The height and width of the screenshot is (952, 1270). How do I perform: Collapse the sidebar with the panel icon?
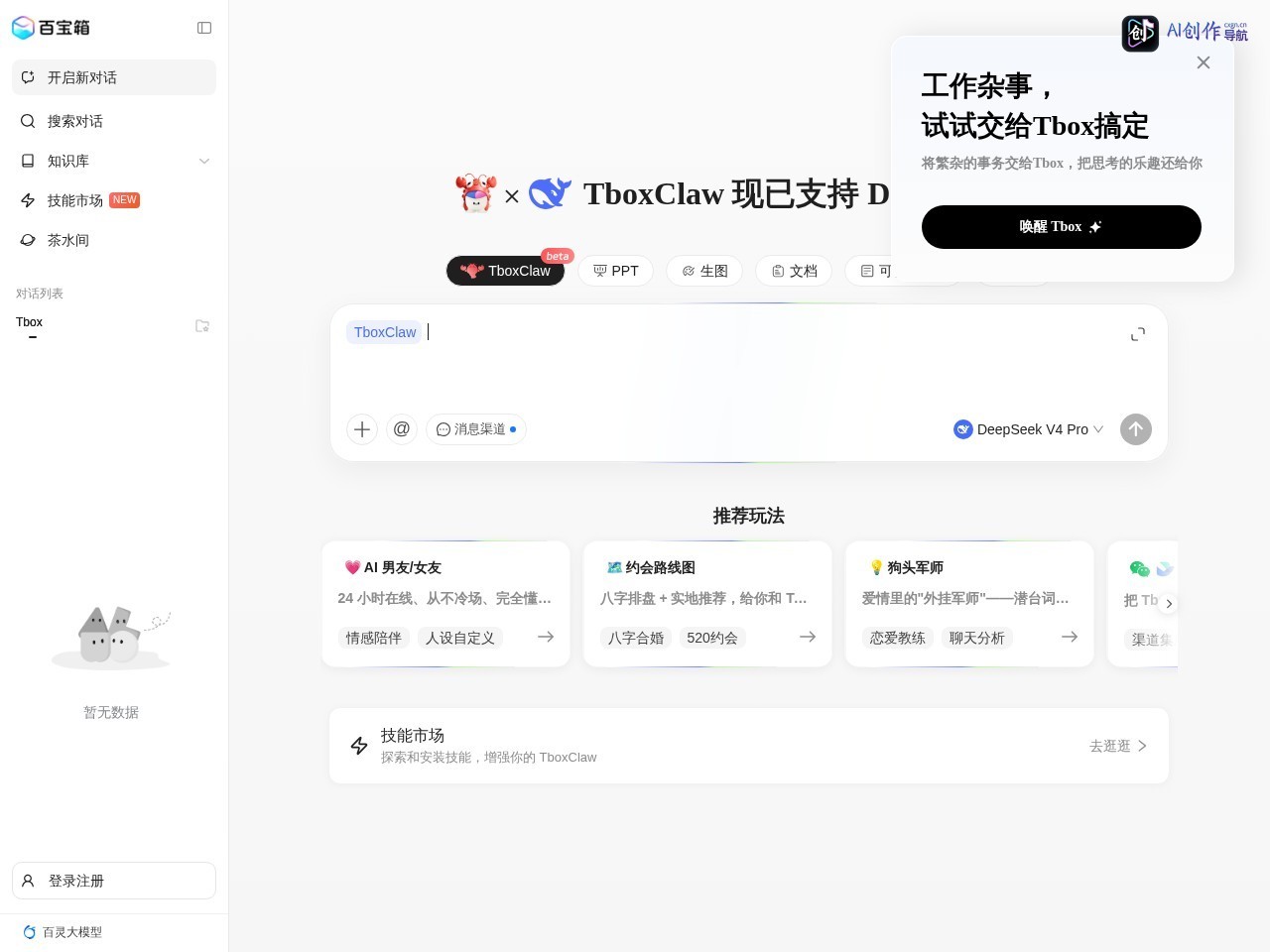tap(204, 28)
